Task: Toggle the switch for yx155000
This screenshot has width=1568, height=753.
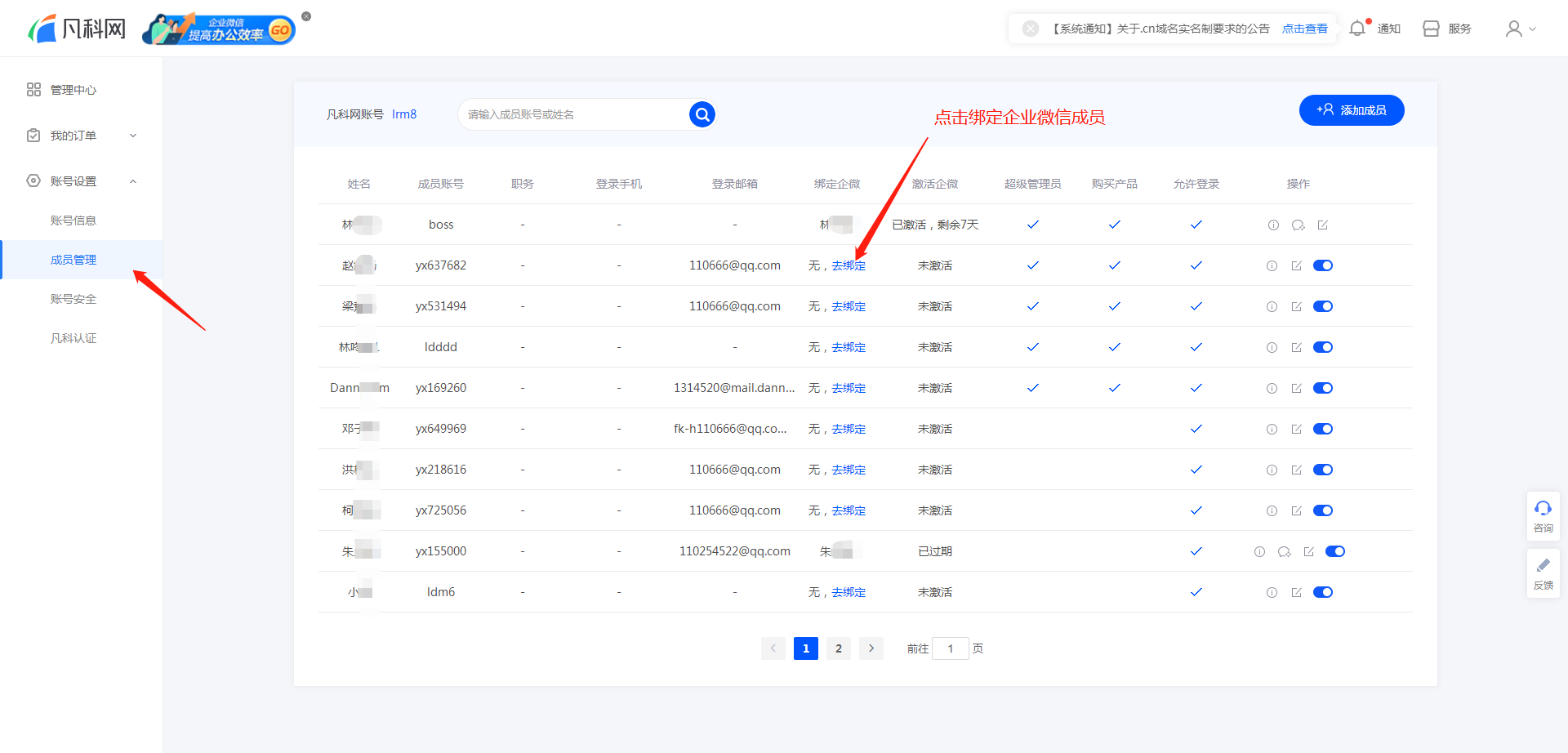Action: click(x=1335, y=551)
